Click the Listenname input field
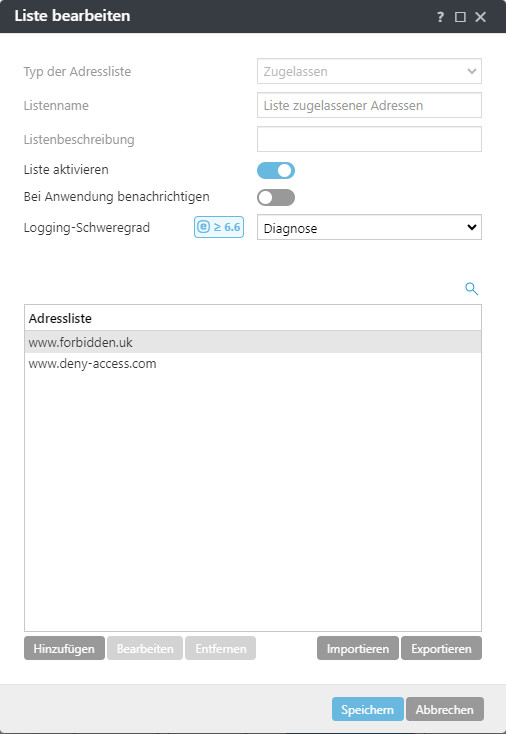The image size is (506, 734). click(369, 105)
